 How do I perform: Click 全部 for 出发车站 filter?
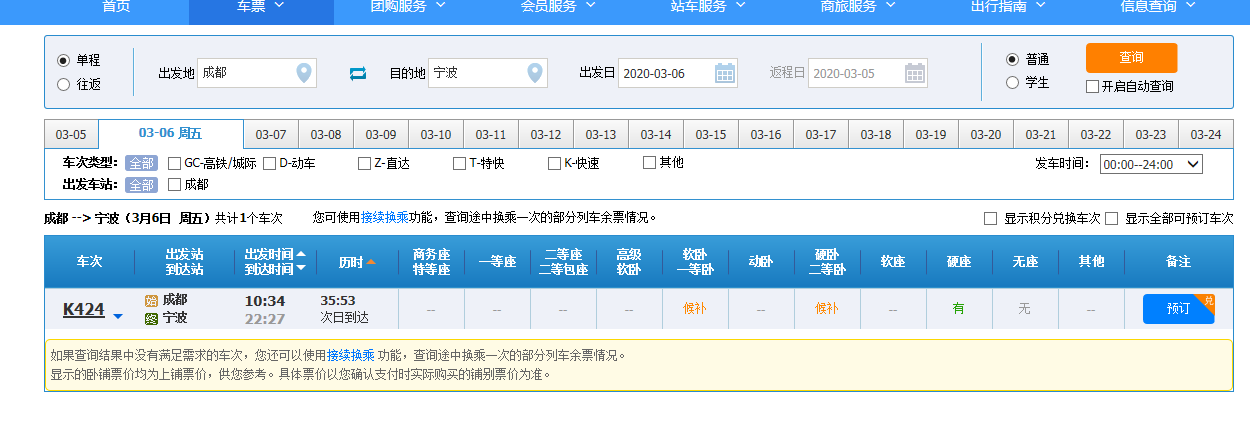pyautogui.click(x=142, y=184)
